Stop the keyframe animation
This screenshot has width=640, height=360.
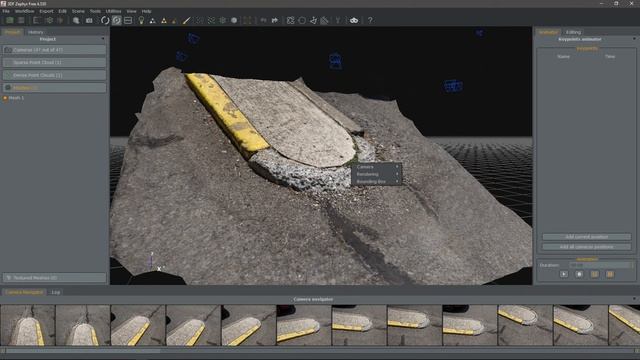click(579, 274)
